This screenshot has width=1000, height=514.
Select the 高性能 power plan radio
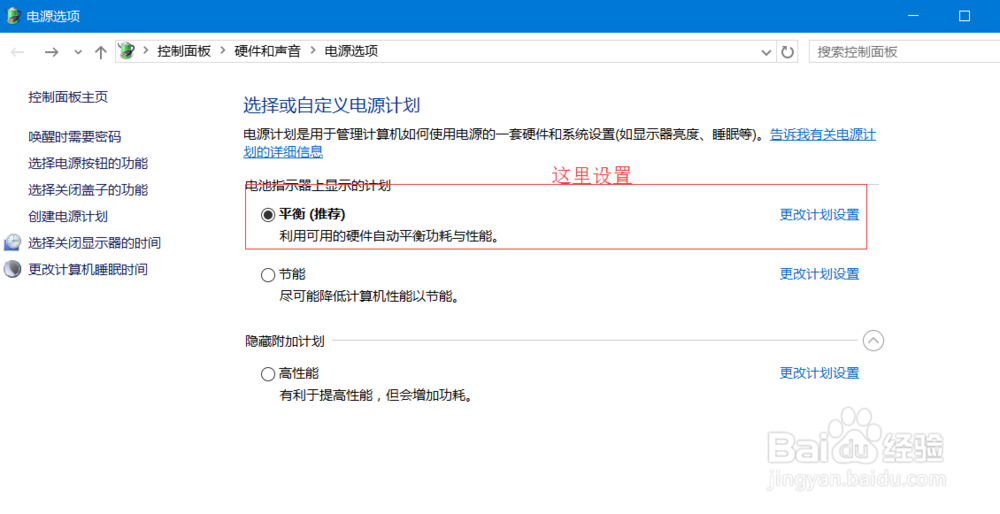(x=268, y=374)
